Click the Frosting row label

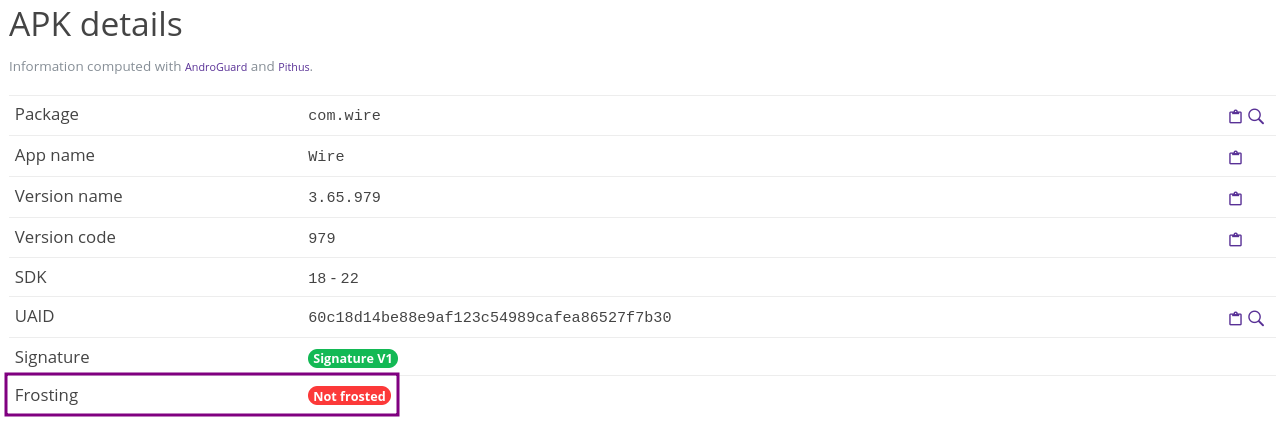click(x=46, y=395)
